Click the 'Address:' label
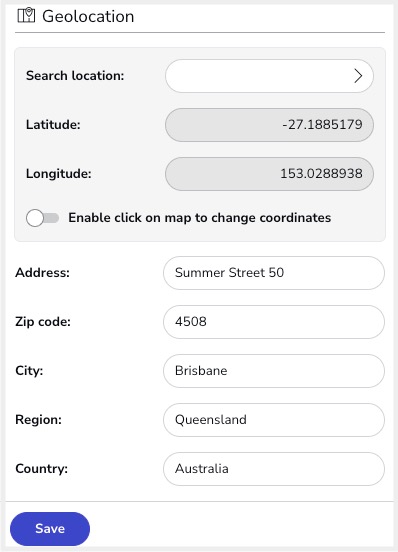 tap(42, 272)
